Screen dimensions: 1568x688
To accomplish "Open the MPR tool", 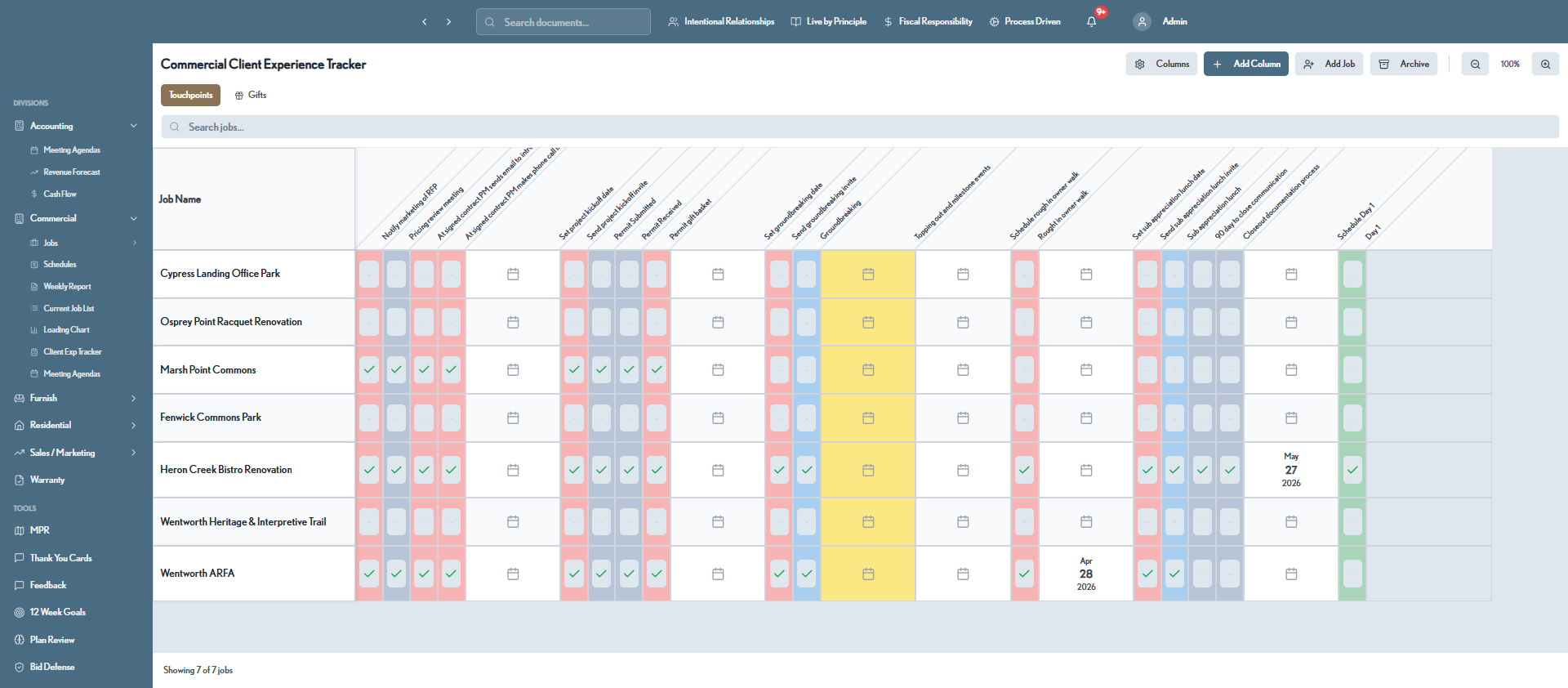I will click(x=39, y=531).
